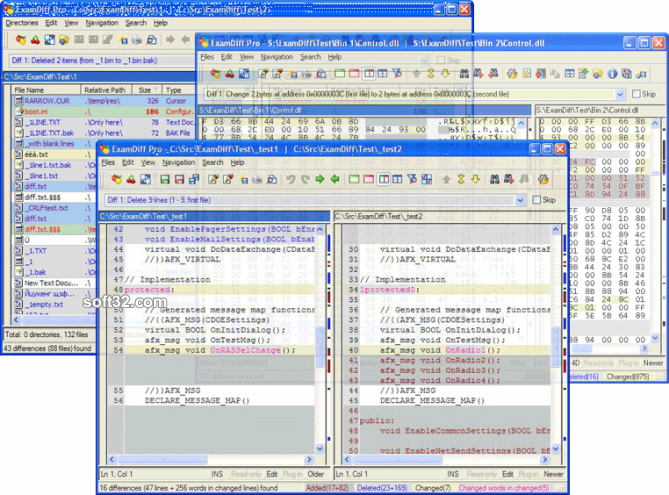Screen dimensions: 669x495
Task: Open Directories menu in directory compare window
Action: (22, 23)
